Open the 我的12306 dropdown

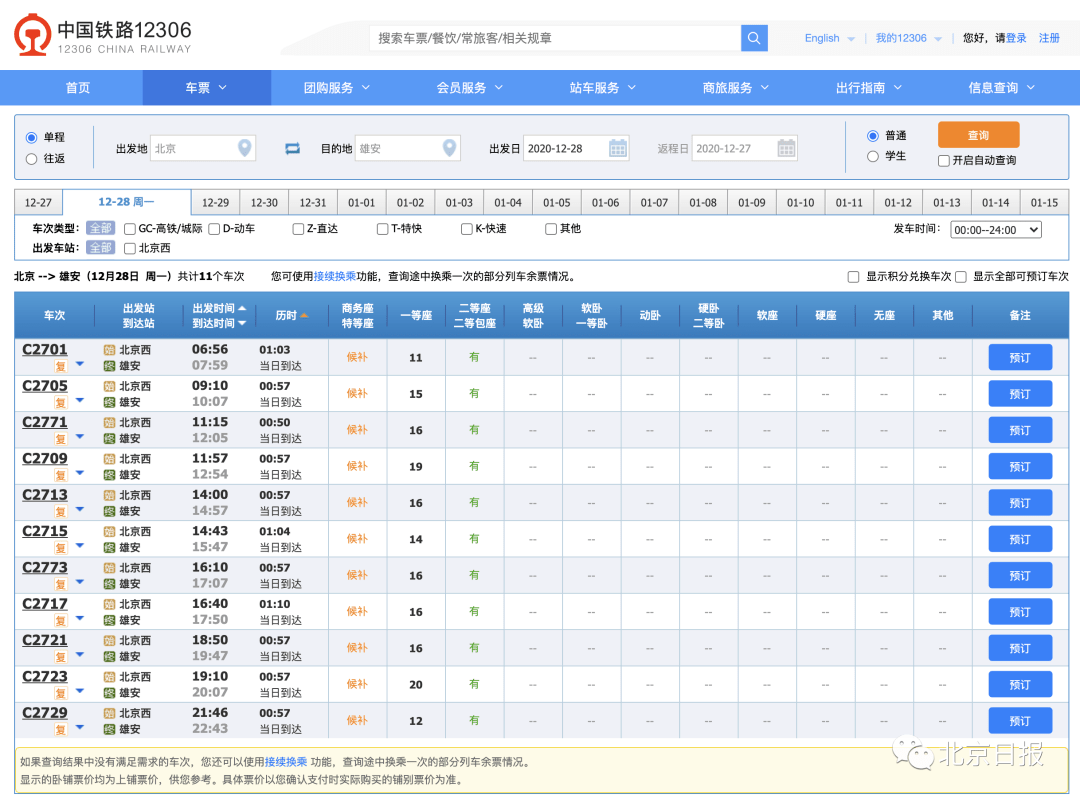(903, 37)
